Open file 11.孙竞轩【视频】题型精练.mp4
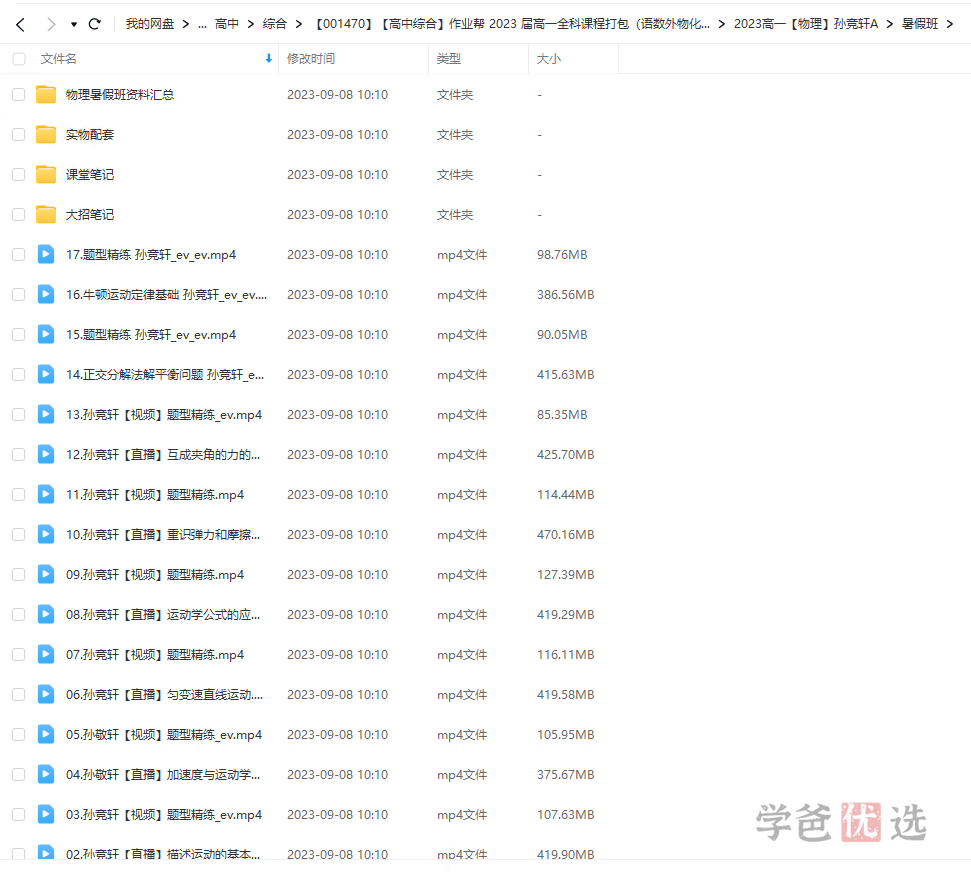The height and width of the screenshot is (882, 971). [155, 494]
